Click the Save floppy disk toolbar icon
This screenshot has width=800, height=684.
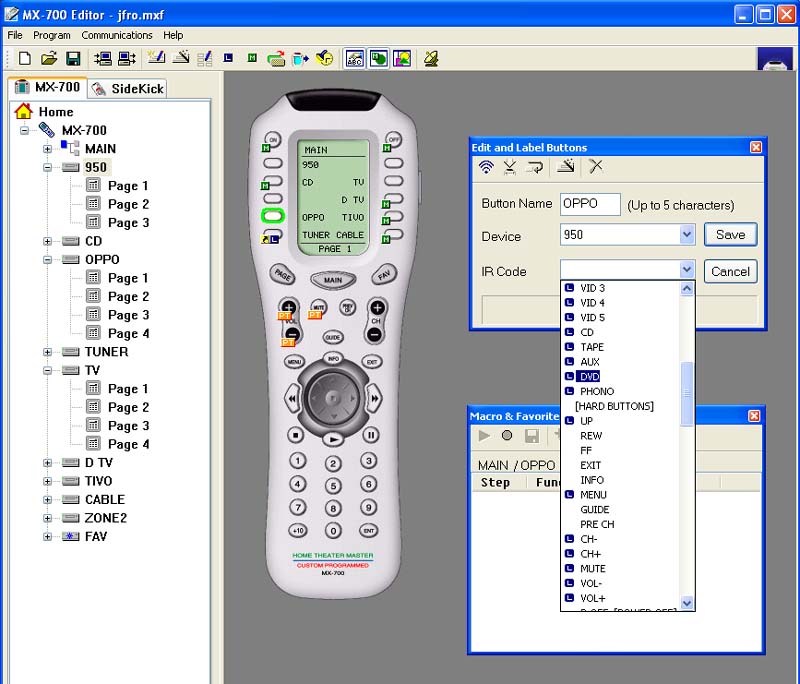(73, 59)
